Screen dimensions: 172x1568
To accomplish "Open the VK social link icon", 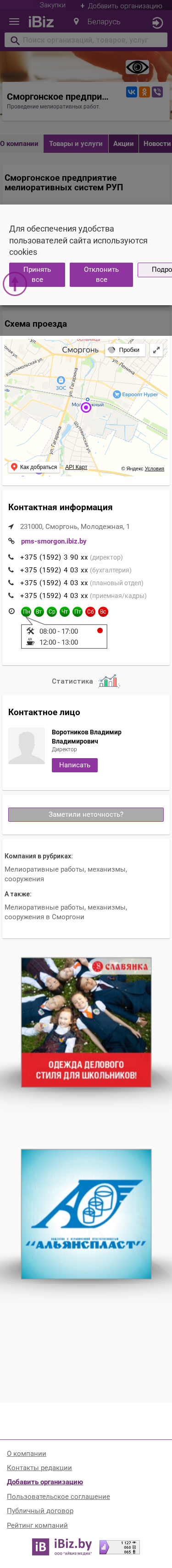I will click(131, 92).
